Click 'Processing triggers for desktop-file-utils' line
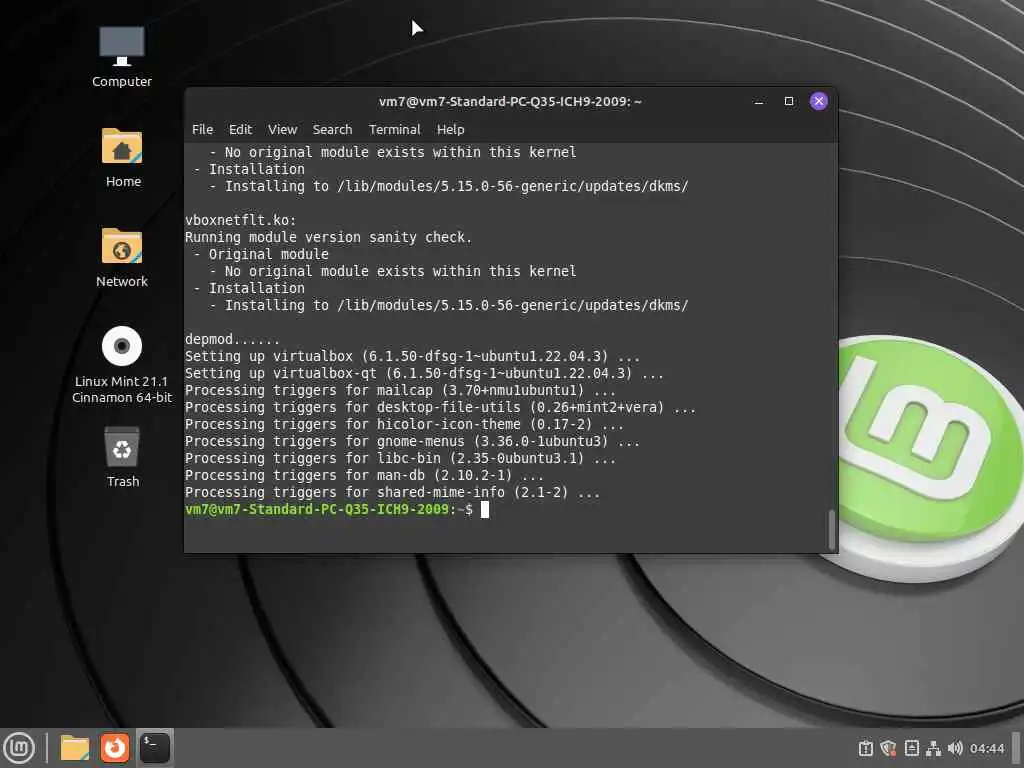The image size is (1024, 768). pos(440,407)
